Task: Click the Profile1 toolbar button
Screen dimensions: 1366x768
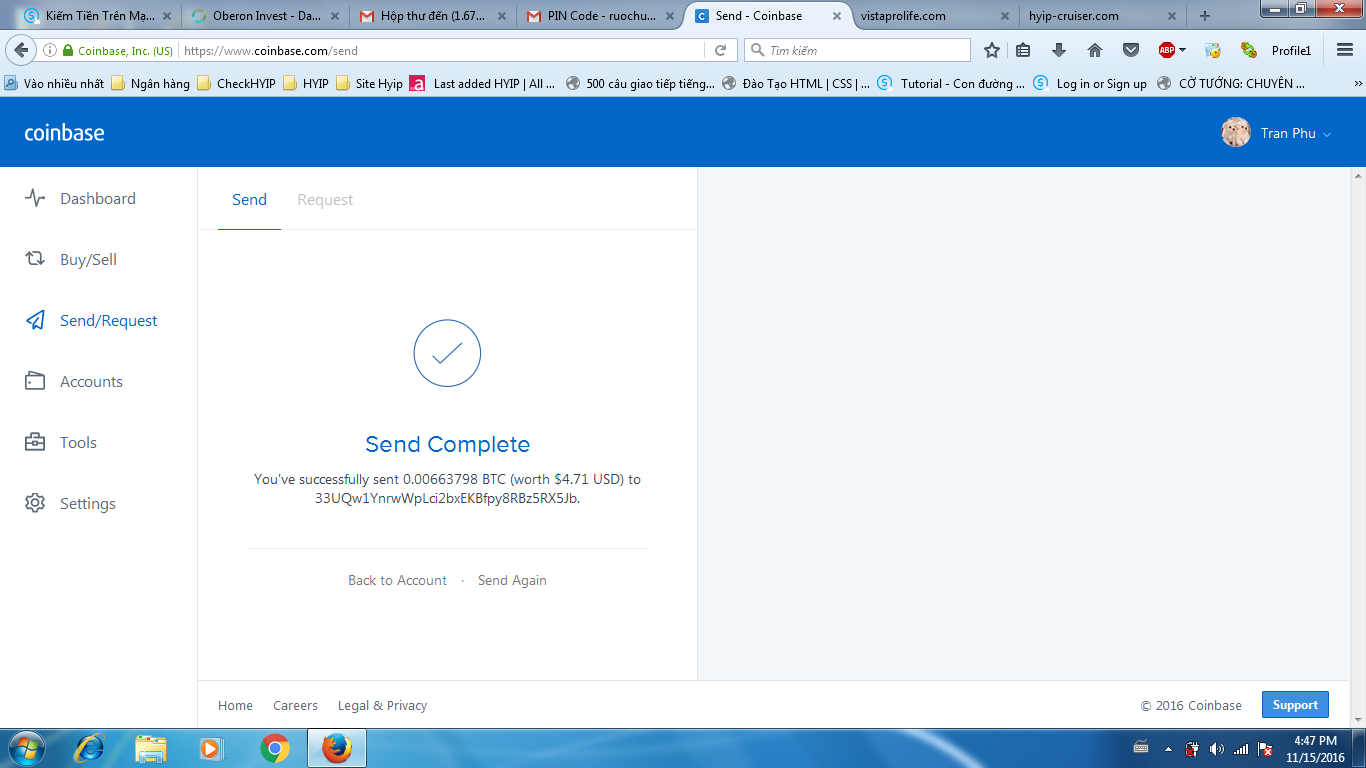Action: 1291,50
